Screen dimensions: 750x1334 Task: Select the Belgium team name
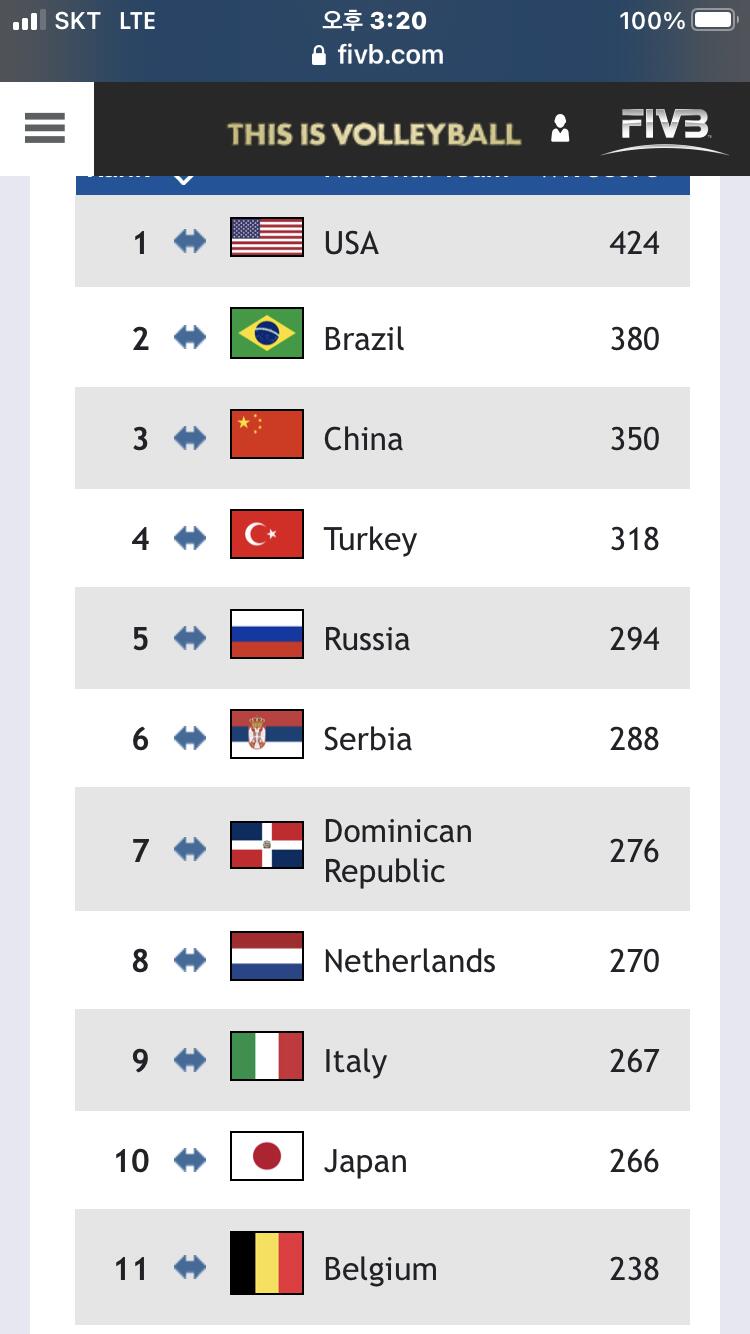pos(380,1269)
